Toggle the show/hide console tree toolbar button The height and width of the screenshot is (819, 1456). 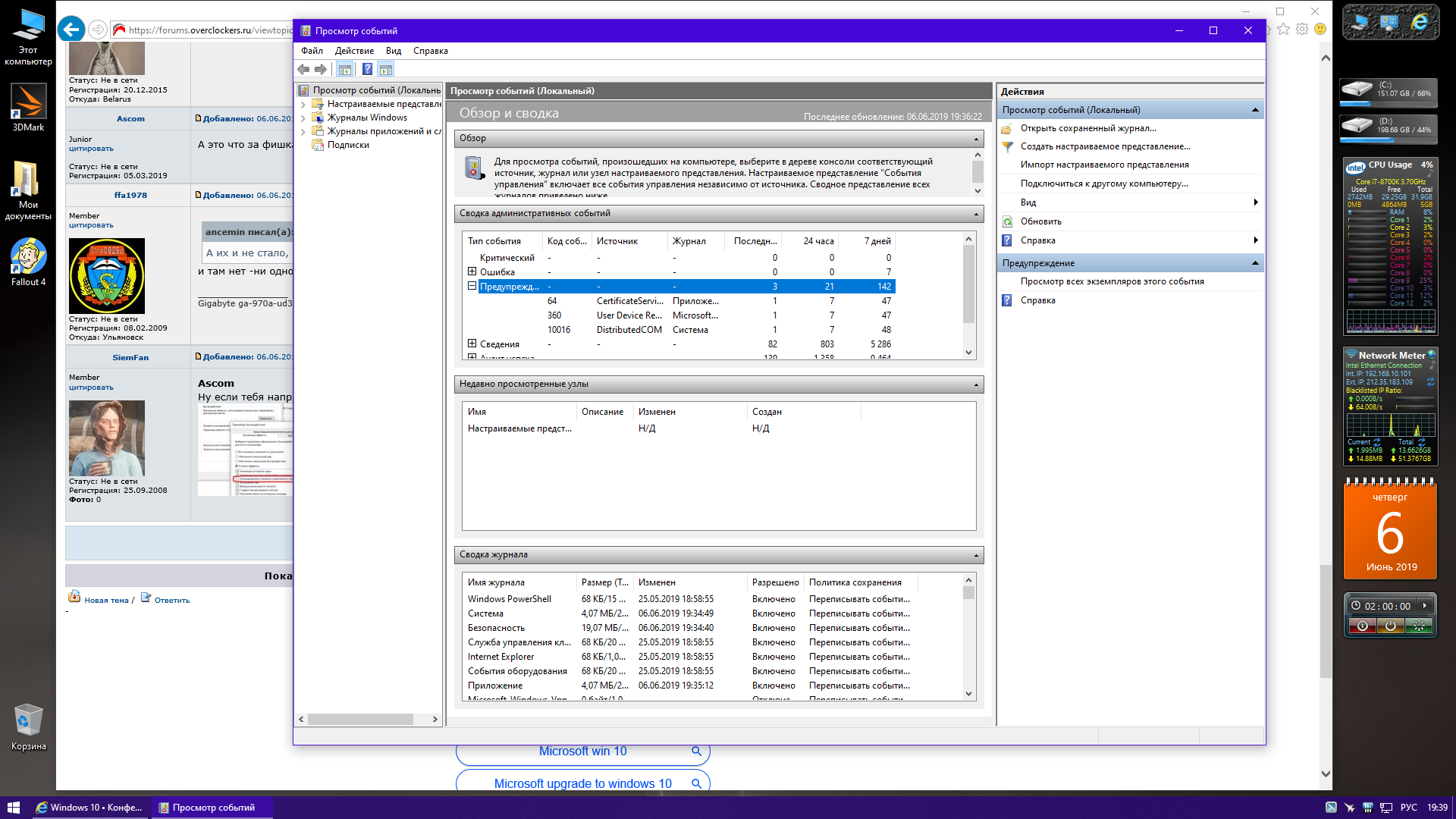tap(345, 70)
